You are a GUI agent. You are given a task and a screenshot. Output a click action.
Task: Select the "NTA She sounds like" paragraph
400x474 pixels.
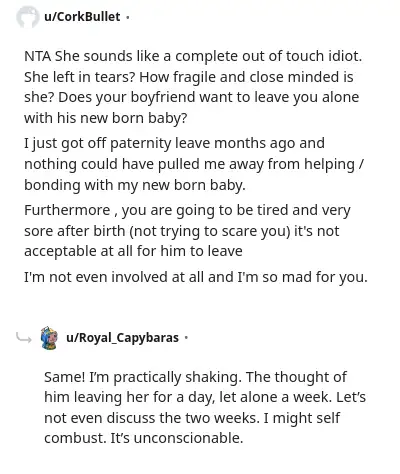[x=193, y=87]
